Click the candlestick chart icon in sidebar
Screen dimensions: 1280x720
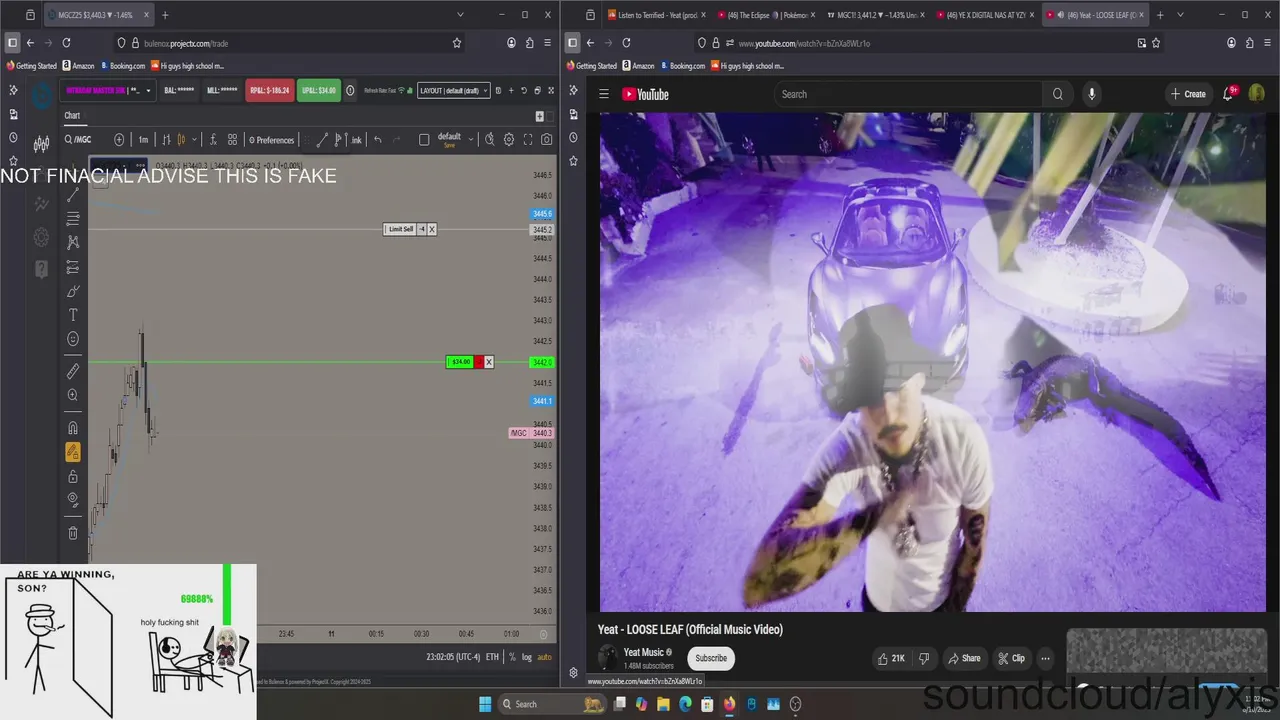point(41,144)
